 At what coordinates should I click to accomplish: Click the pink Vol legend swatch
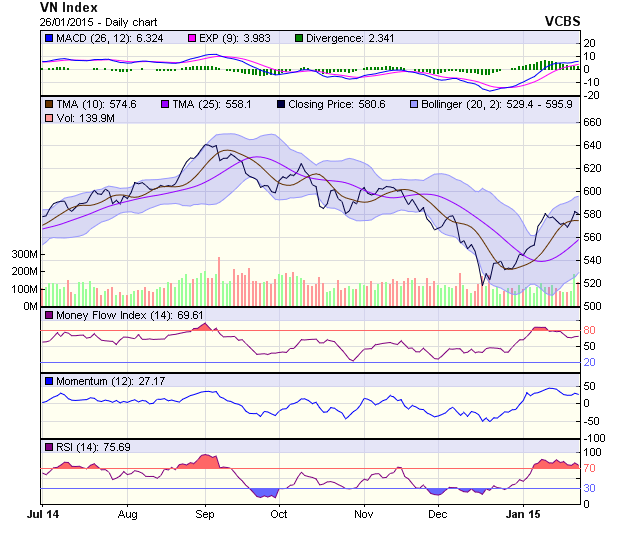click(47, 118)
